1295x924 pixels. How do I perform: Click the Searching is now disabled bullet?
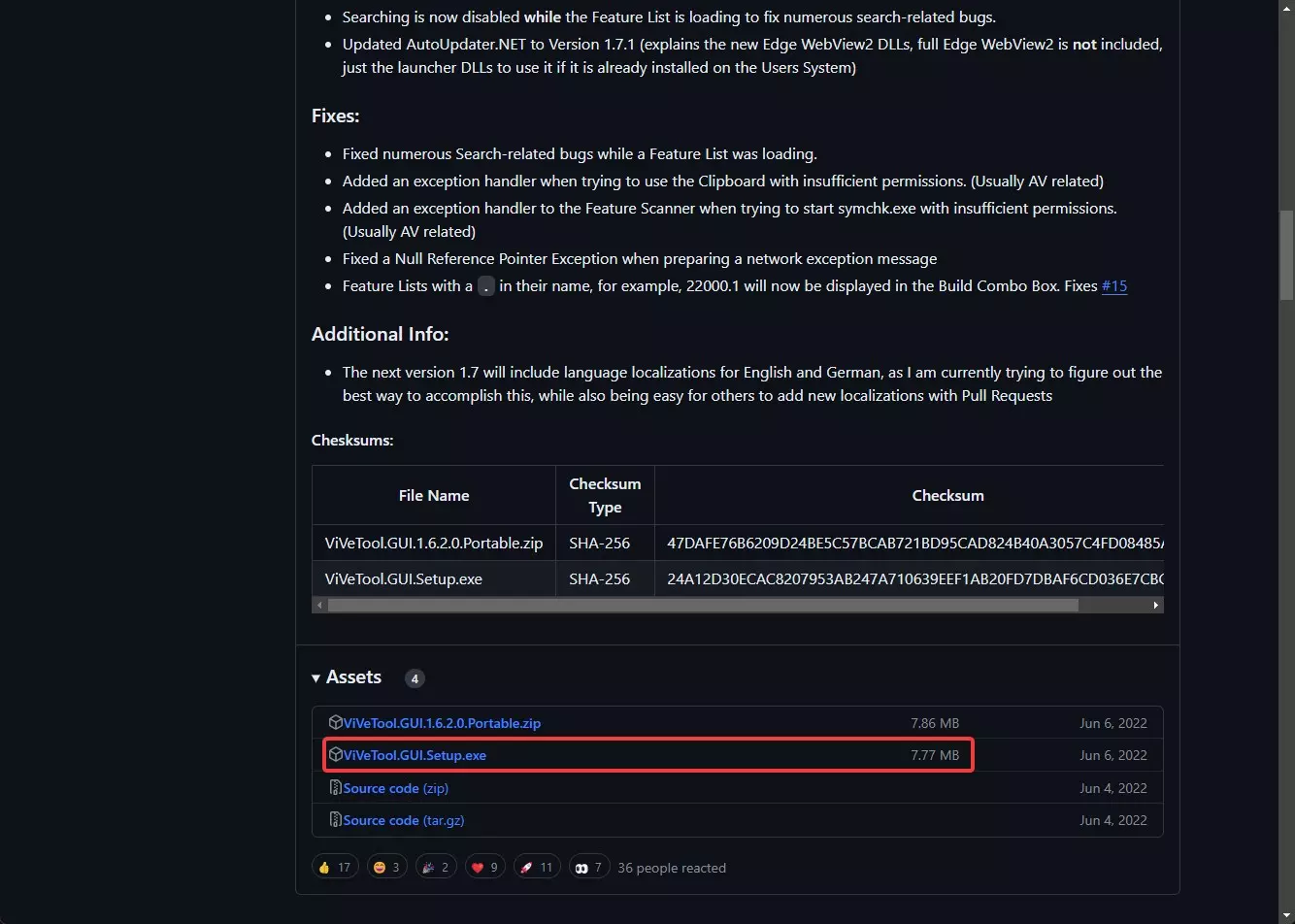click(x=669, y=16)
